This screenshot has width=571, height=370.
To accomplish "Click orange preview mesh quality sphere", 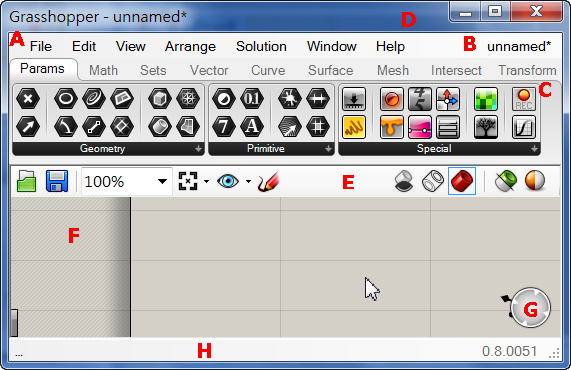I will tap(535, 181).
